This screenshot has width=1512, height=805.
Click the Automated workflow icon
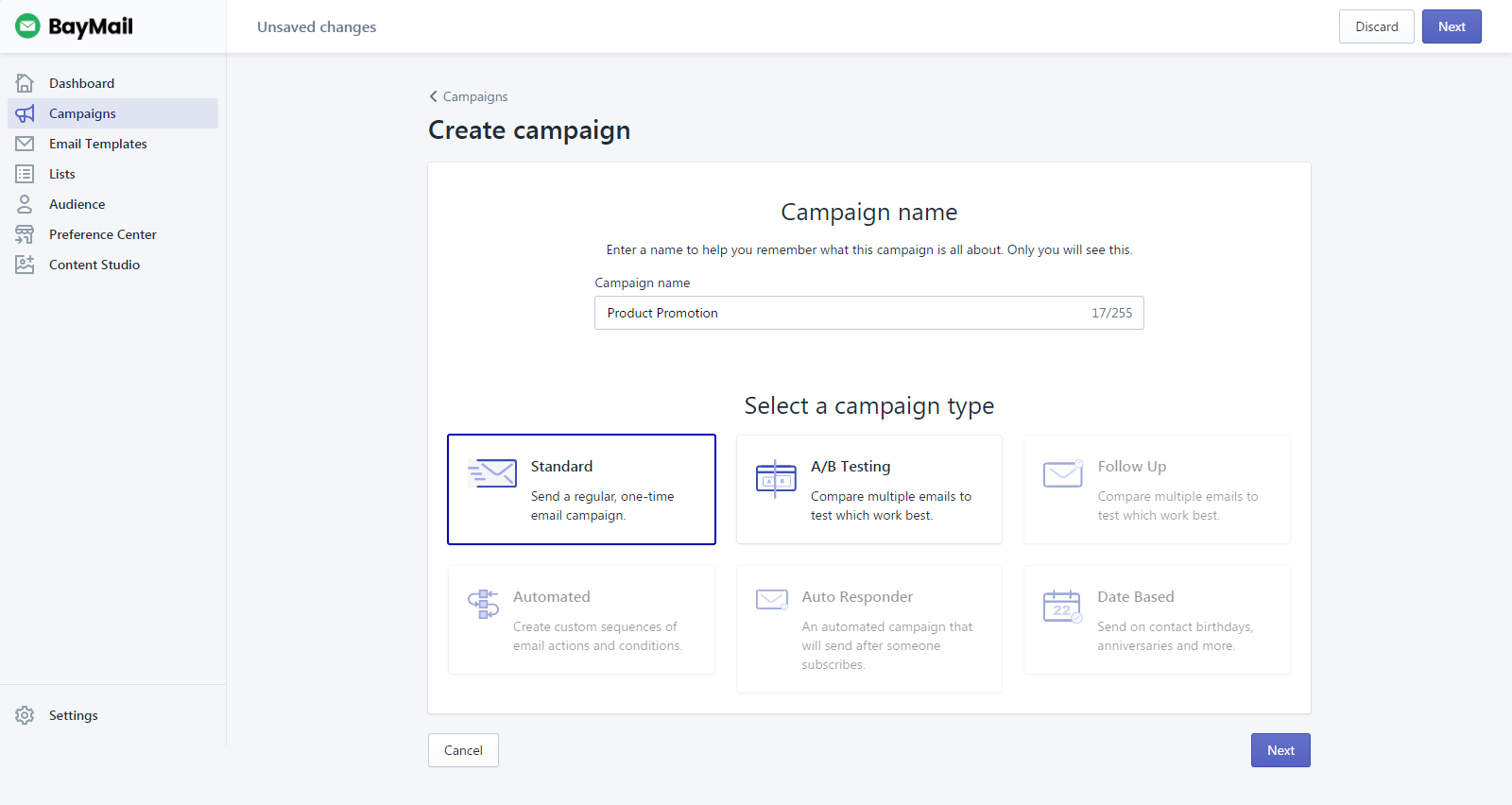[x=483, y=604]
